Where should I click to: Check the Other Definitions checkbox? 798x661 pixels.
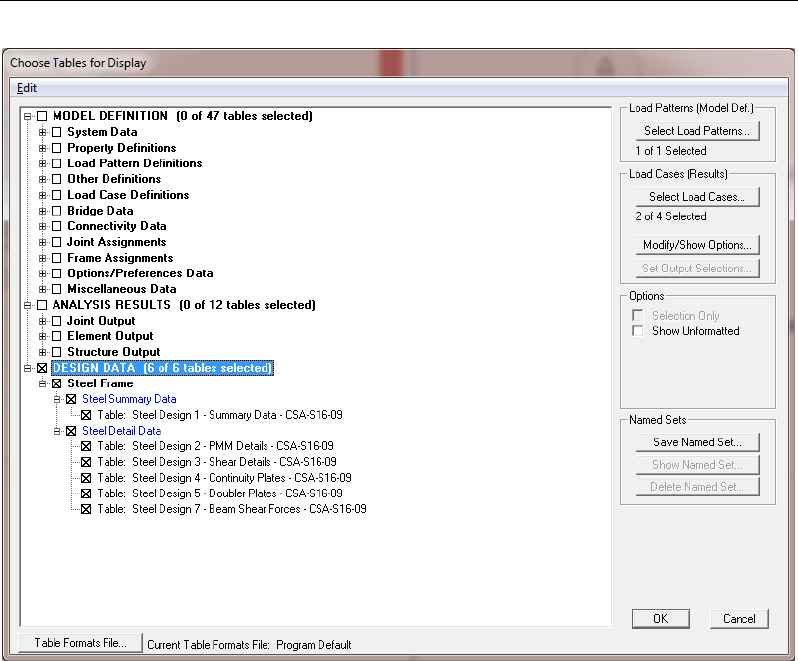56,179
